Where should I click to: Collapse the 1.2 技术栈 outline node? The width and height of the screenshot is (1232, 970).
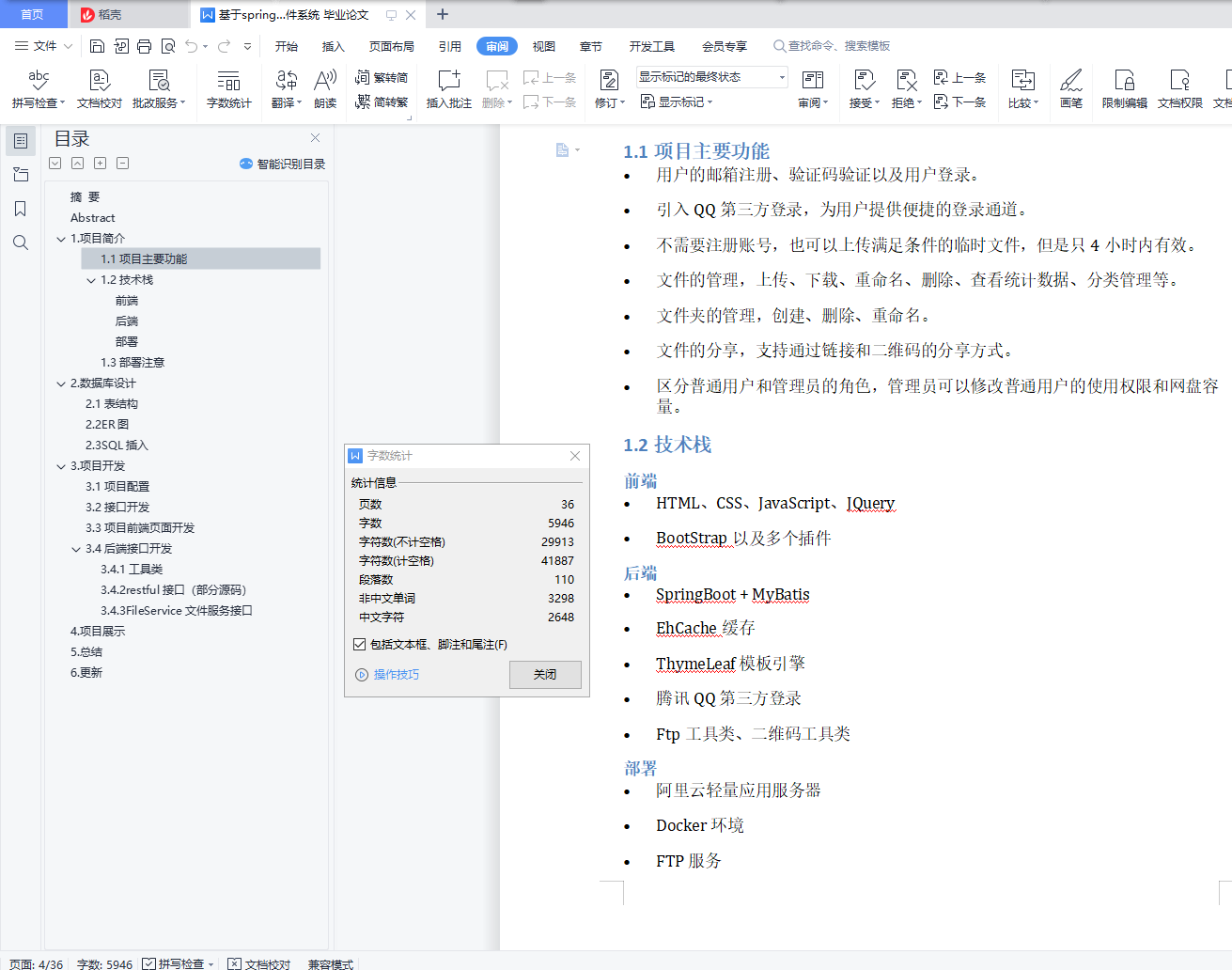(91, 280)
